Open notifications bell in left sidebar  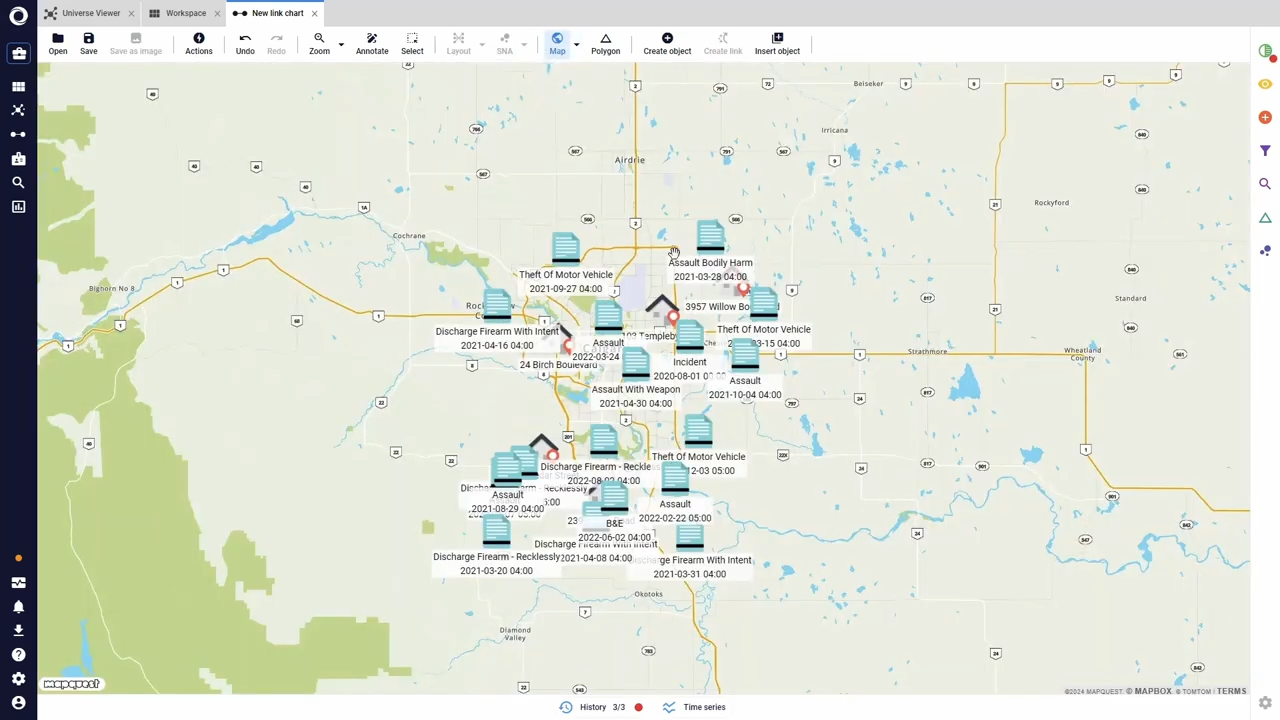click(18, 606)
